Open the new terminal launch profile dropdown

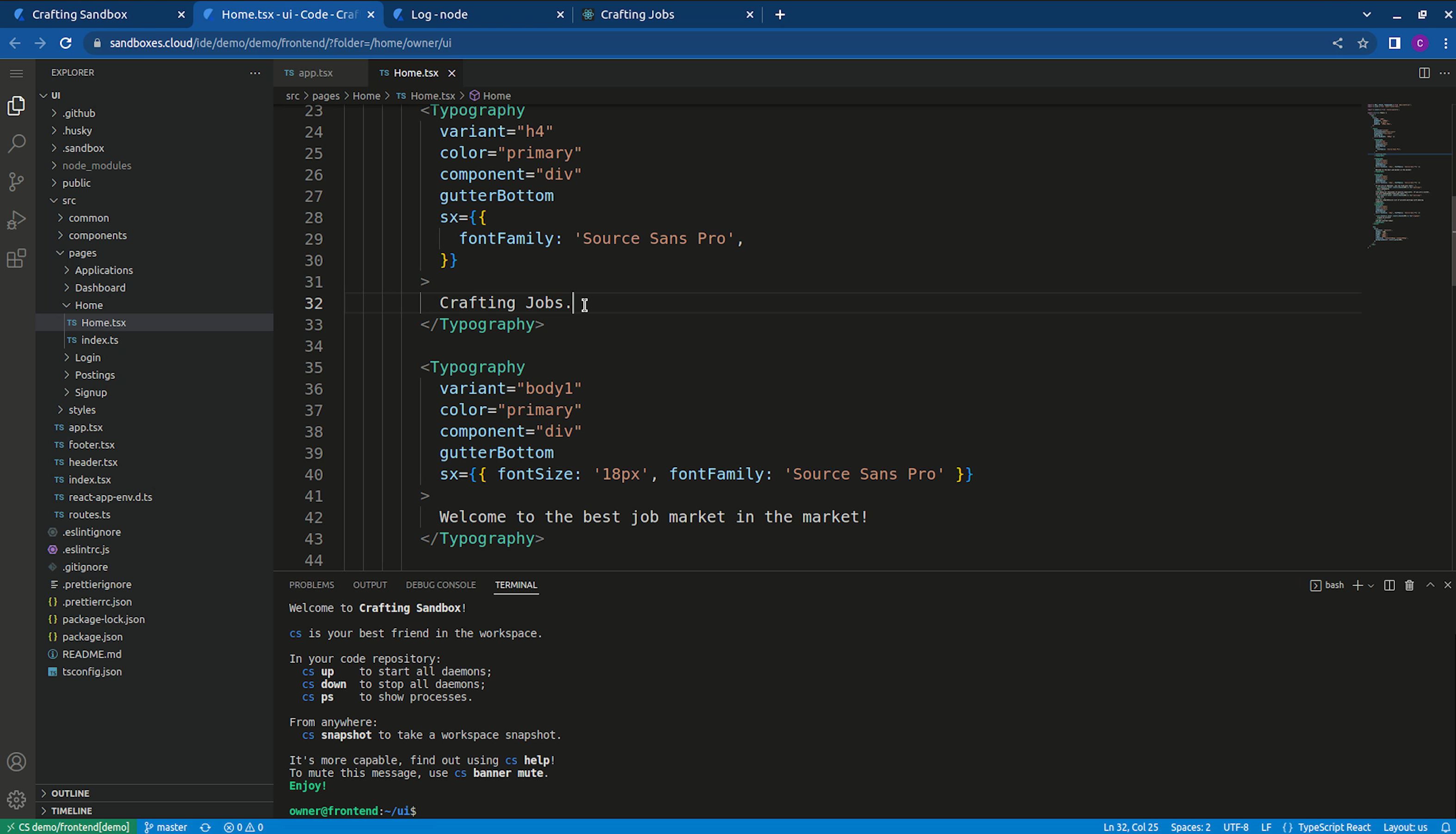click(1371, 586)
